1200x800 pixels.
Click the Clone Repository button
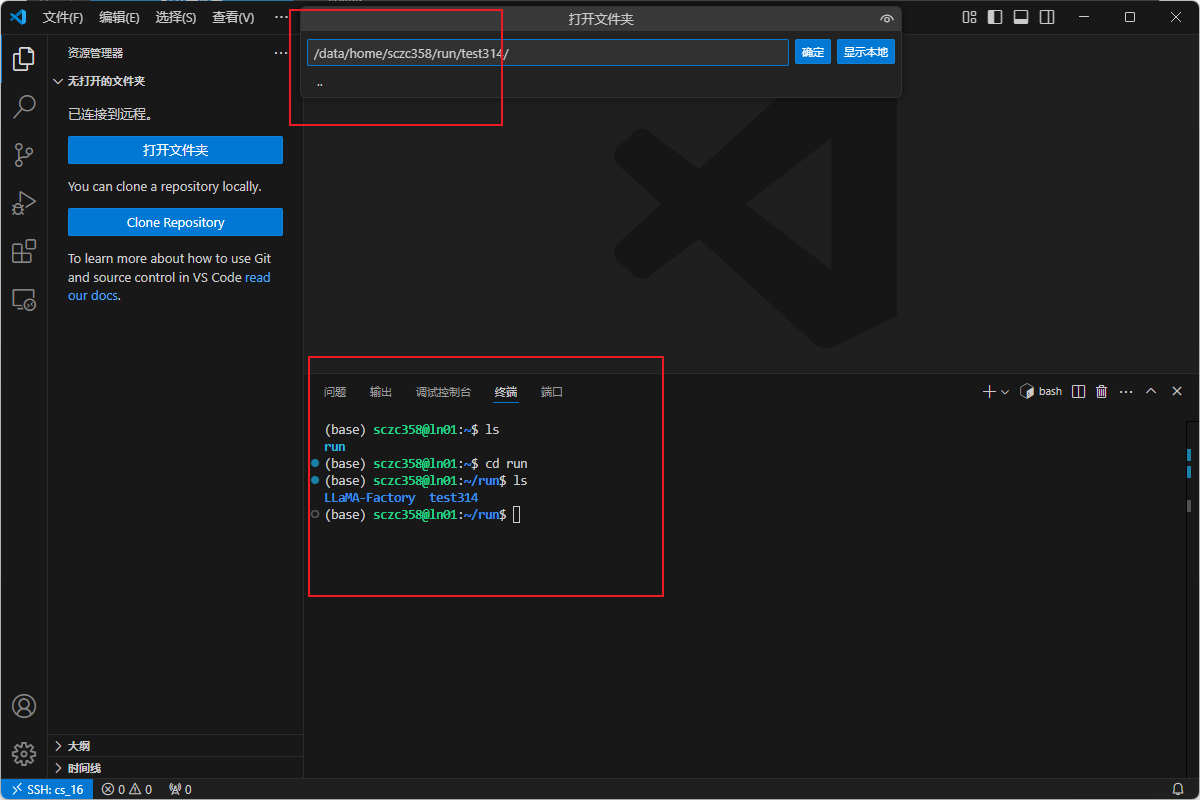click(x=175, y=222)
